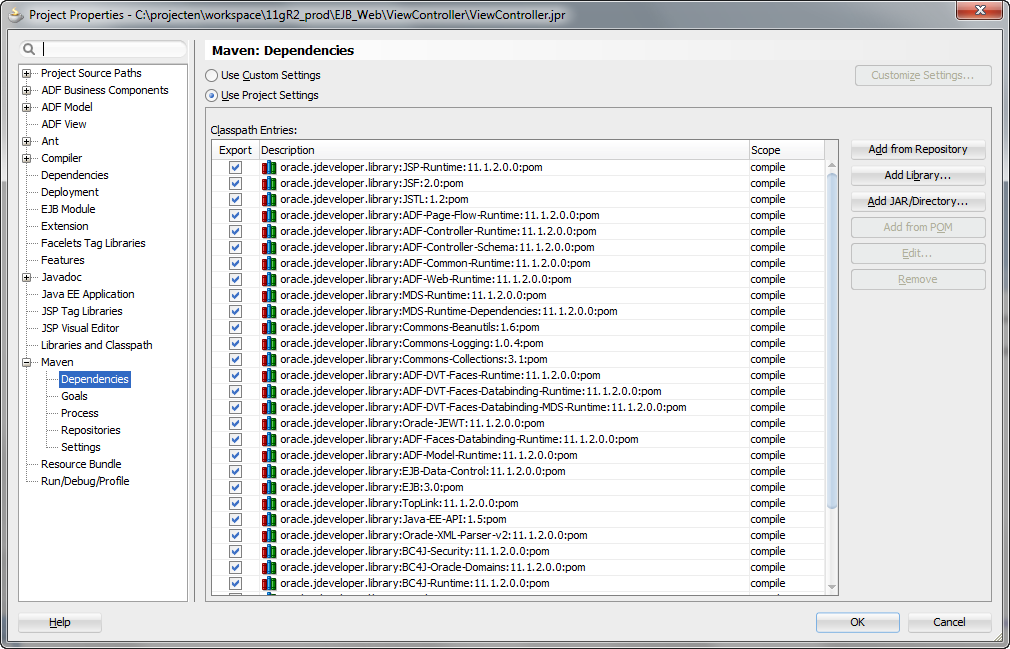Uncheck Export for JSP-Runtime entry
The height and width of the screenshot is (649, 1010).
(236, 167)
